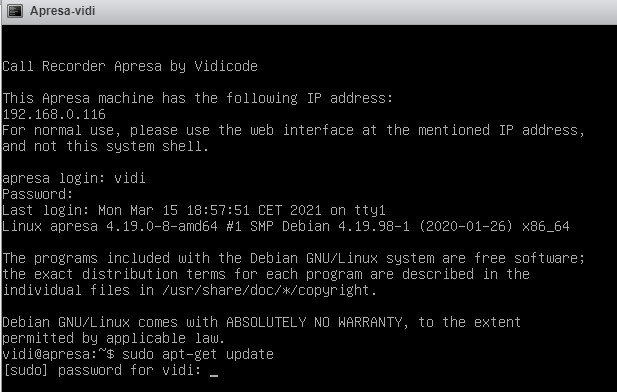Viewport: 617px width, 392px height.
Task: Click the 'sudo apt-get update' command text
Action: pyautogui.click(x=198, y=354)
